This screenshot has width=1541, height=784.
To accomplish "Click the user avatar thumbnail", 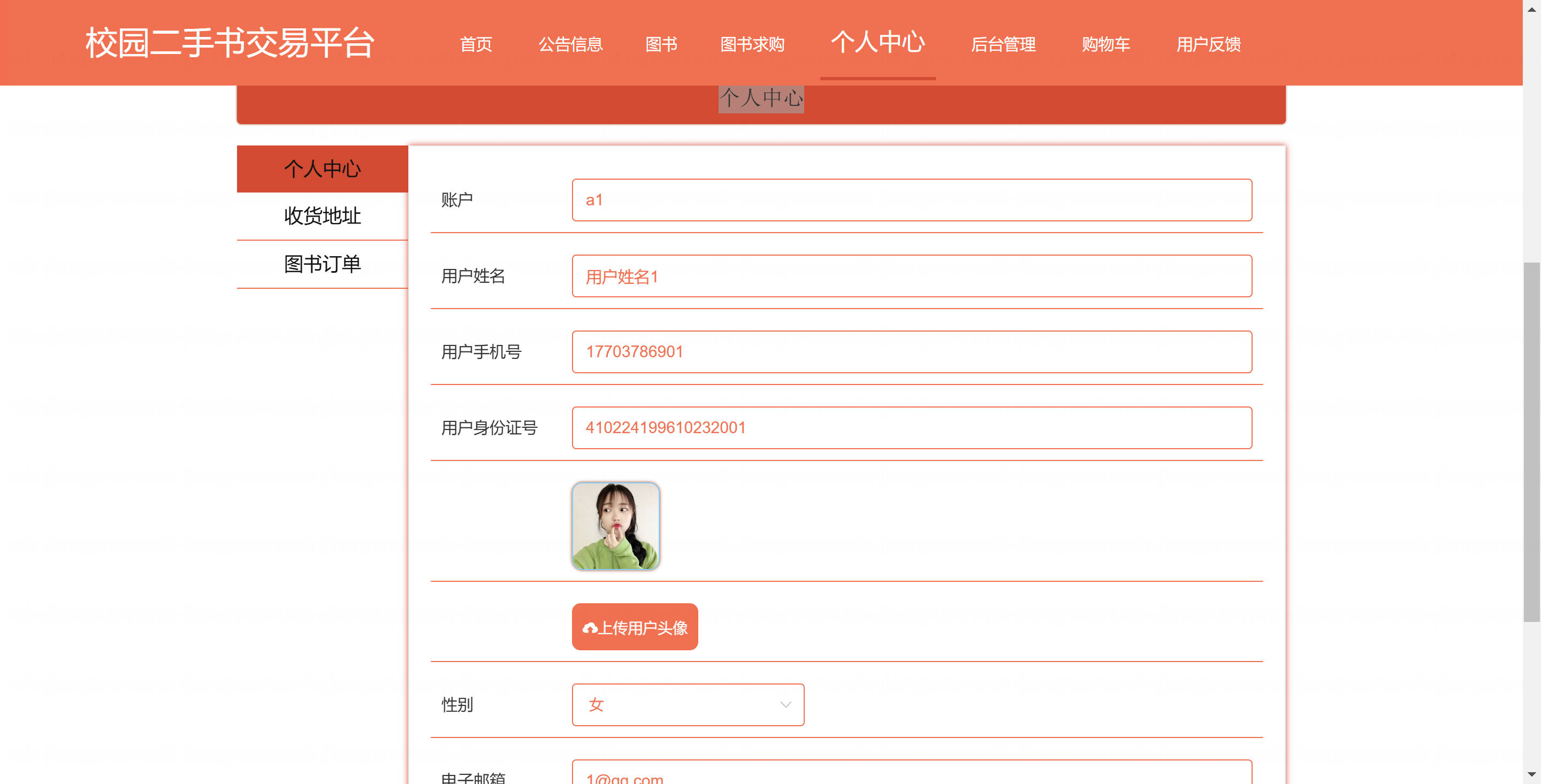I will tap(615, 526).
